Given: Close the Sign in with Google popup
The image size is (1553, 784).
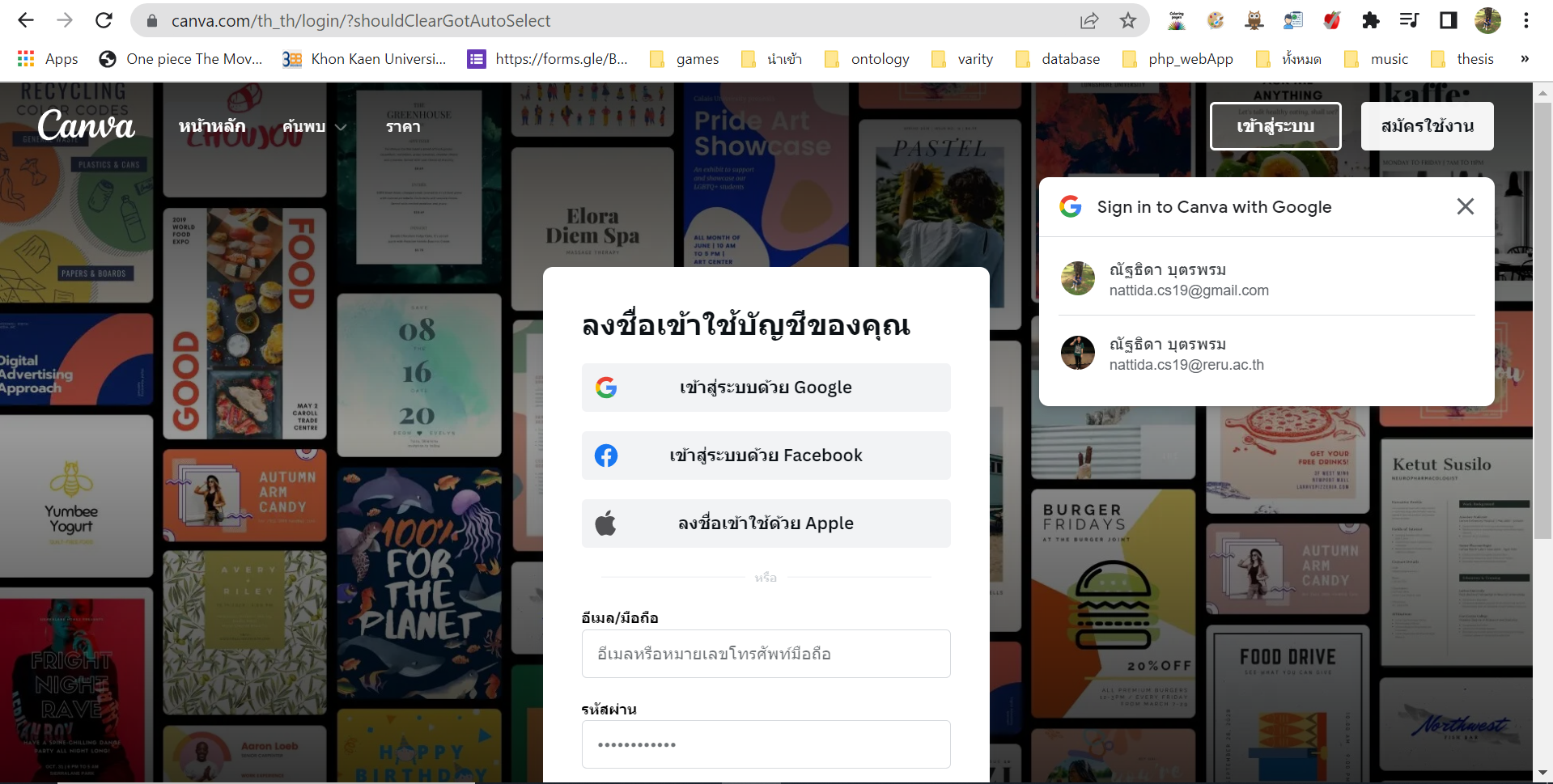Looking at the screenshot, I should (1465, 206).
